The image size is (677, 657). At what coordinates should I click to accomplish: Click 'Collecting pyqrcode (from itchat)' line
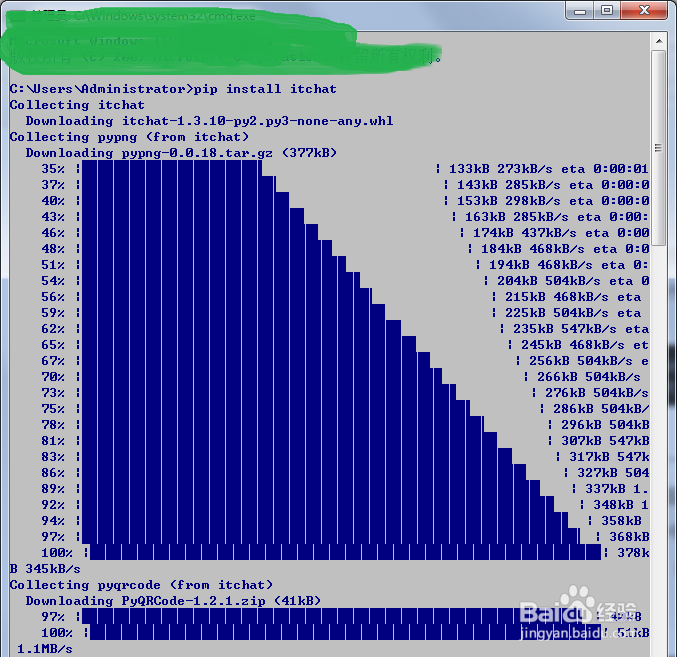(141, 585)
